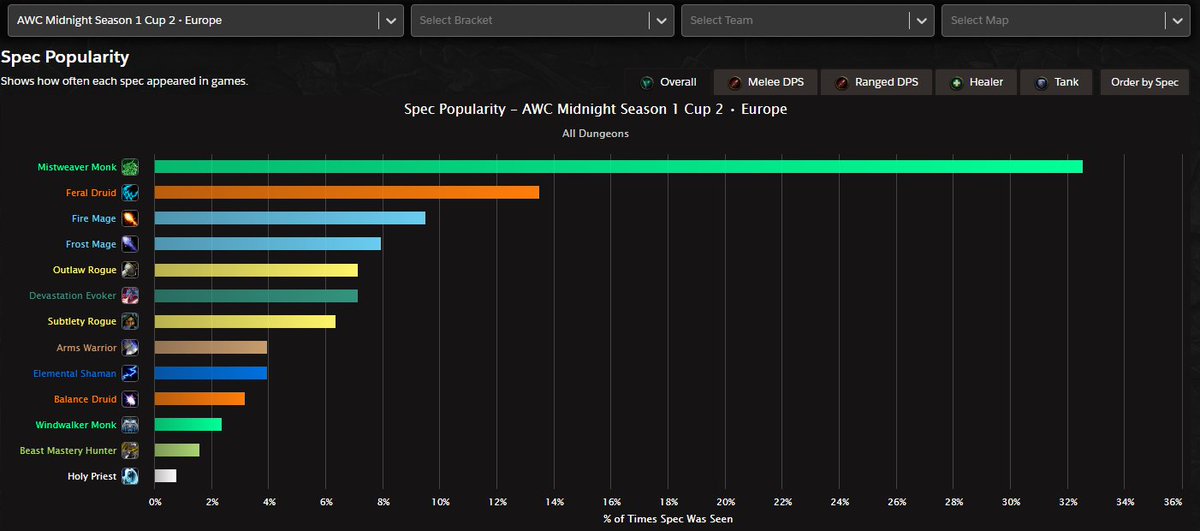Click the Order by Spec button
The height and width of the screenshot is (531, 1200).
click(x=1145, y=82)
